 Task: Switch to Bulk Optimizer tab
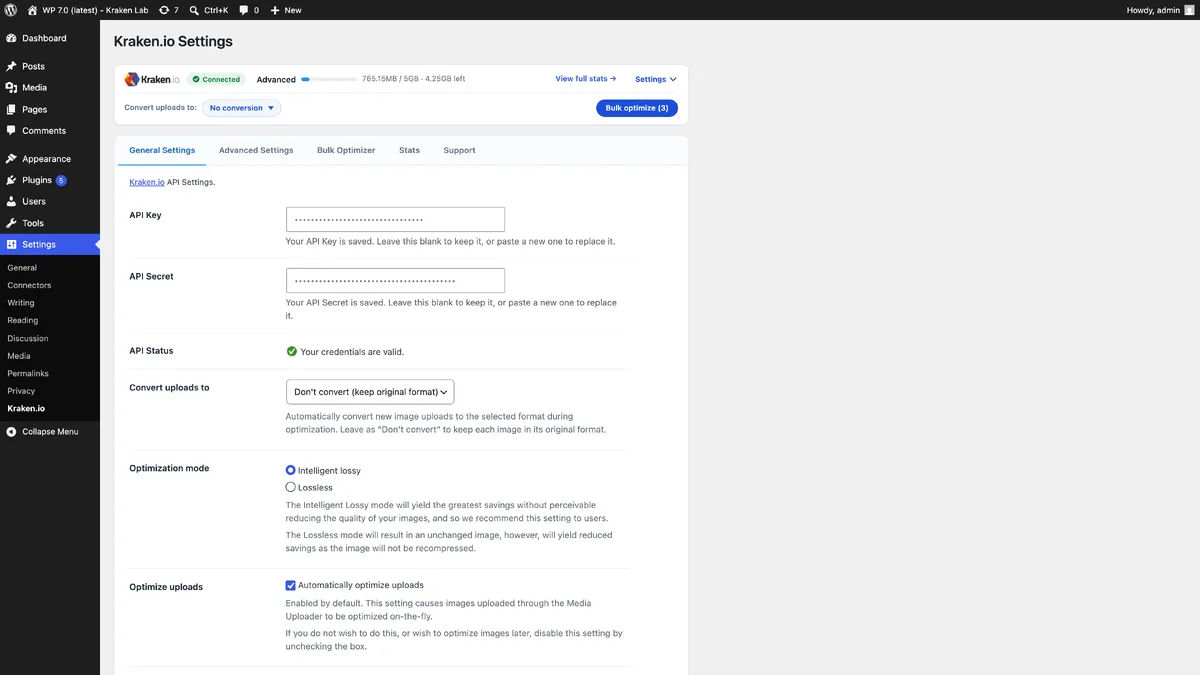point(346,150)
